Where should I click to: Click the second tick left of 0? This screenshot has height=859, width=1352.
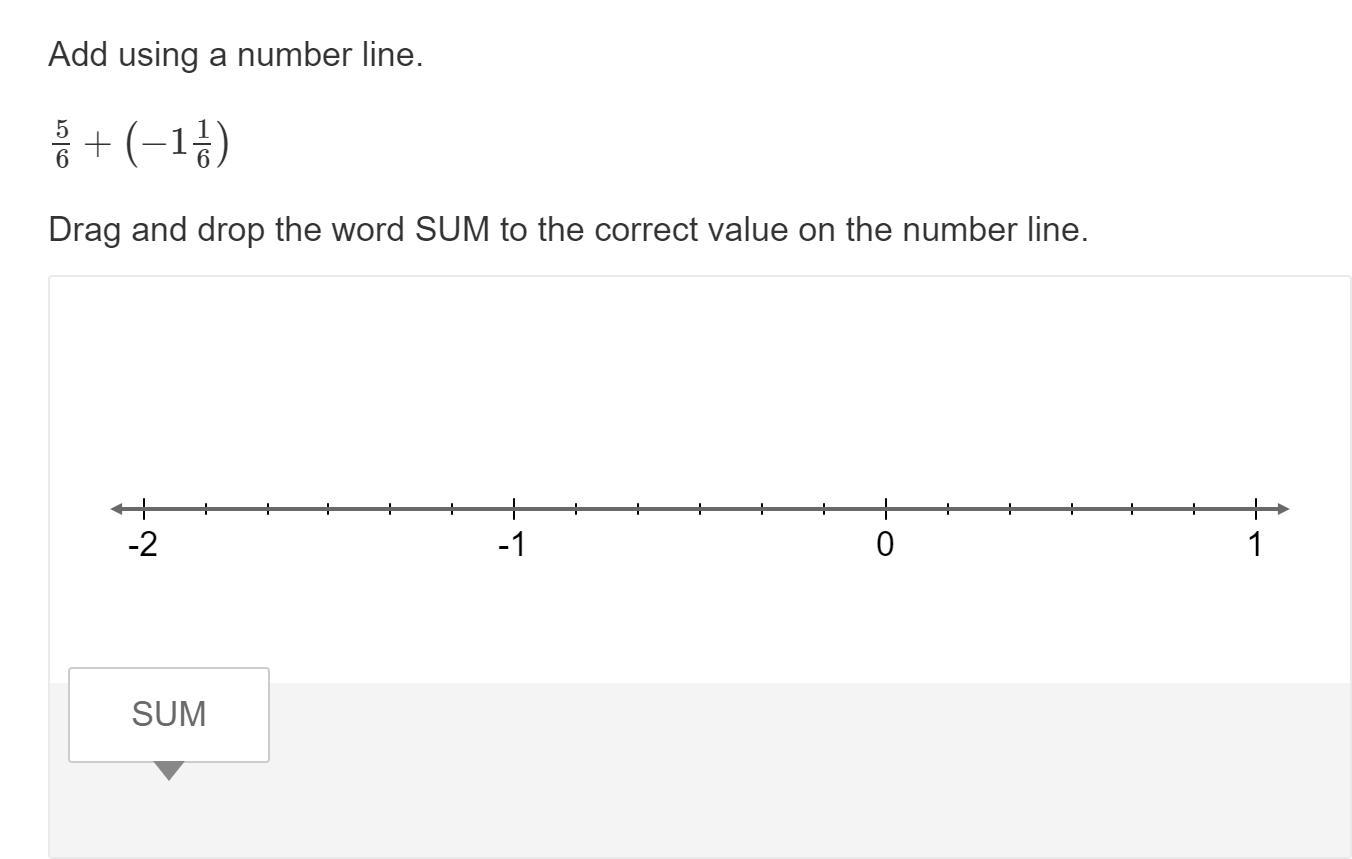pyautogui.click(x=761, y=509)
